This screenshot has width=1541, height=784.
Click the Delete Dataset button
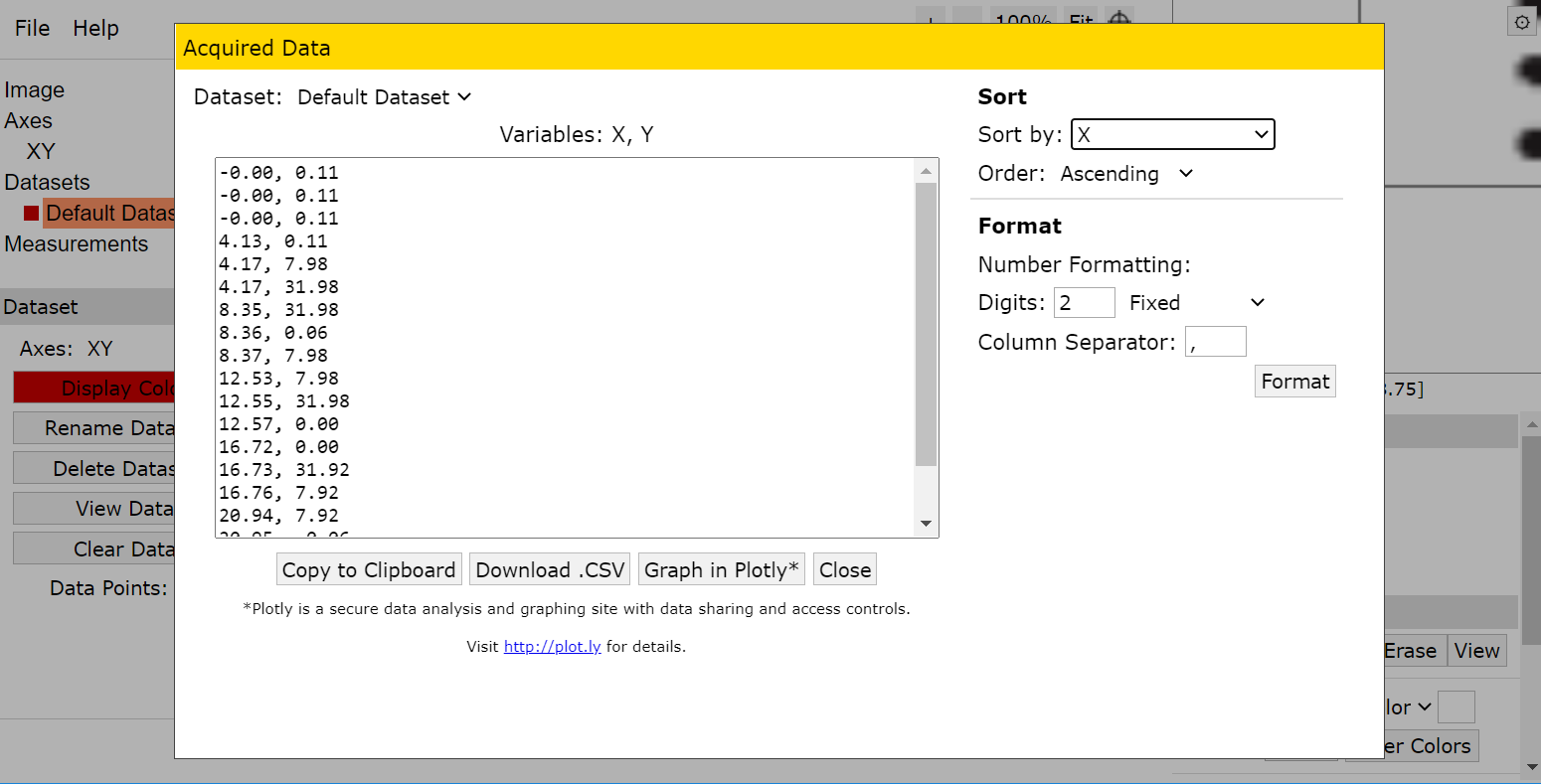point(94,468)
